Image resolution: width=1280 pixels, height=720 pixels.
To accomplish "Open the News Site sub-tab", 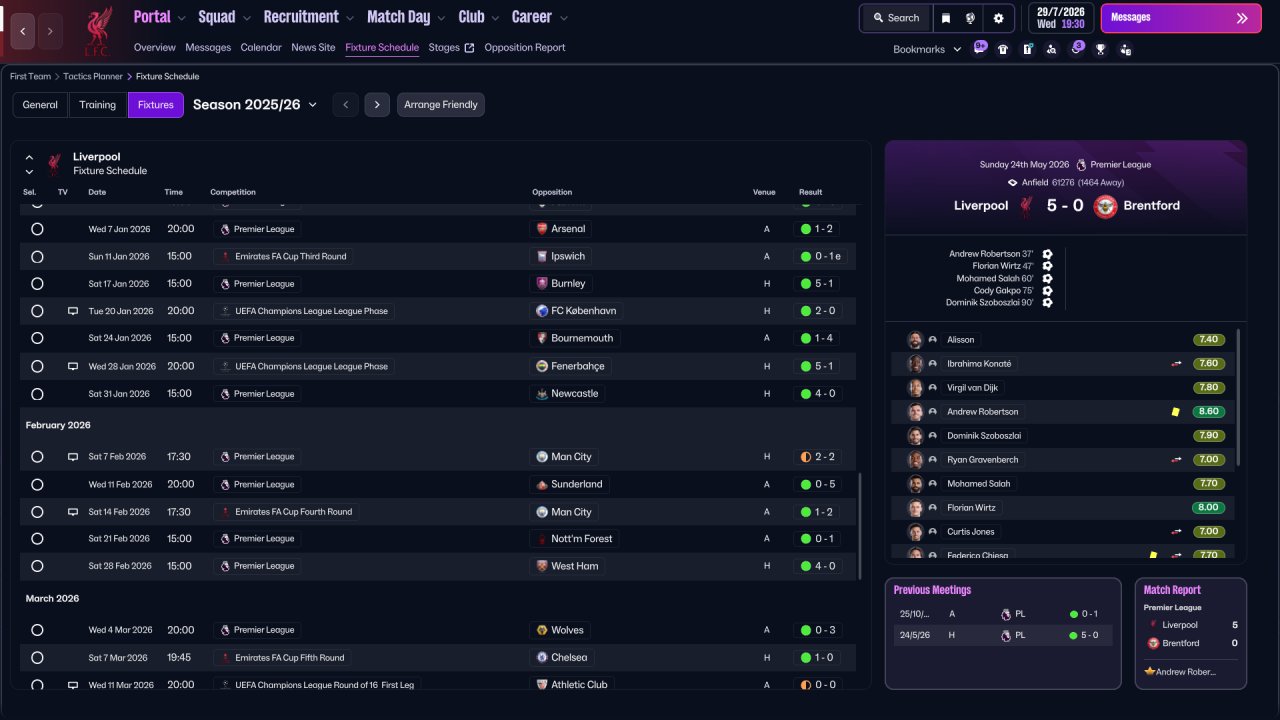I will point(313,48).
